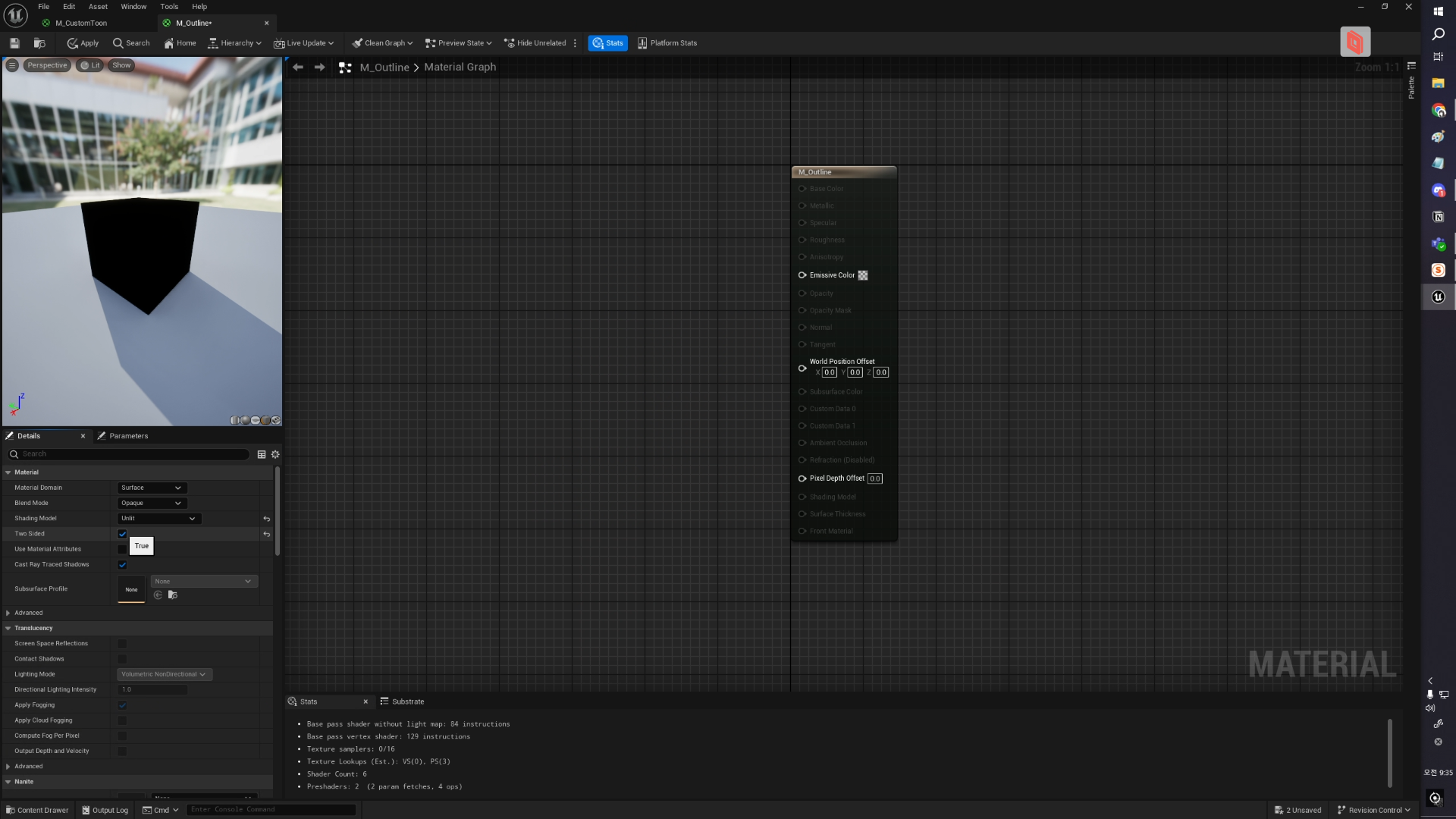Click the Emissive Color swatch preview
The height and width of the screenshot is (819, 1456).
863,275
